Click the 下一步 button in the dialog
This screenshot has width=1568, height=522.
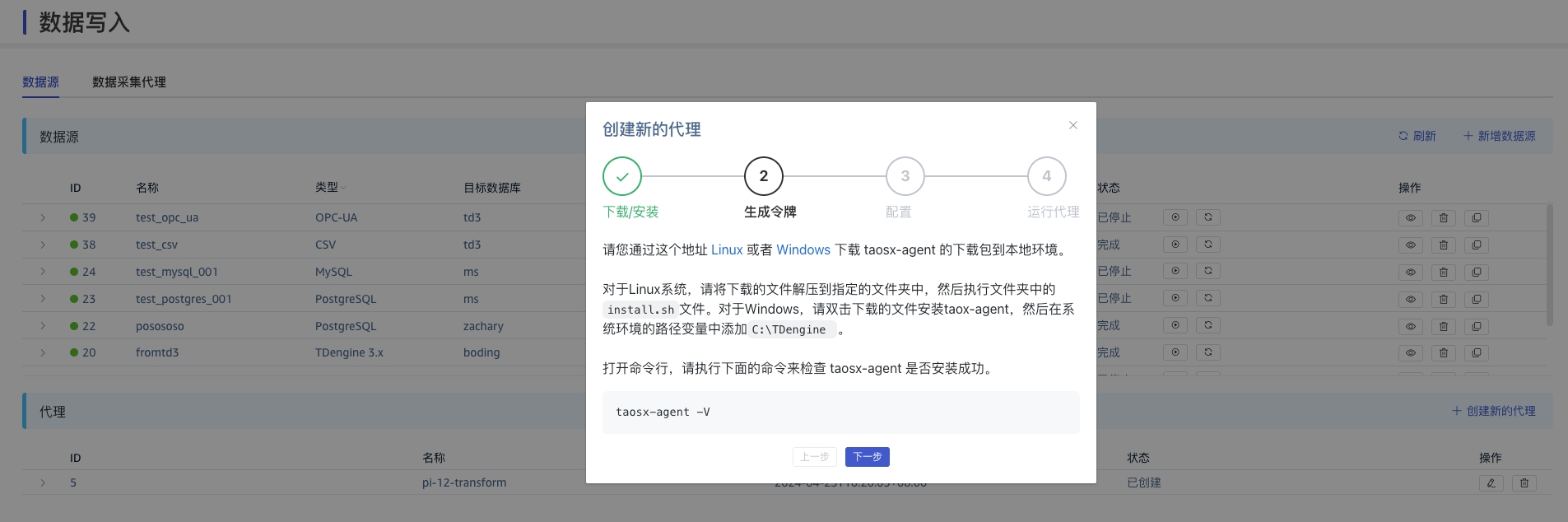[x=867, y=457]
